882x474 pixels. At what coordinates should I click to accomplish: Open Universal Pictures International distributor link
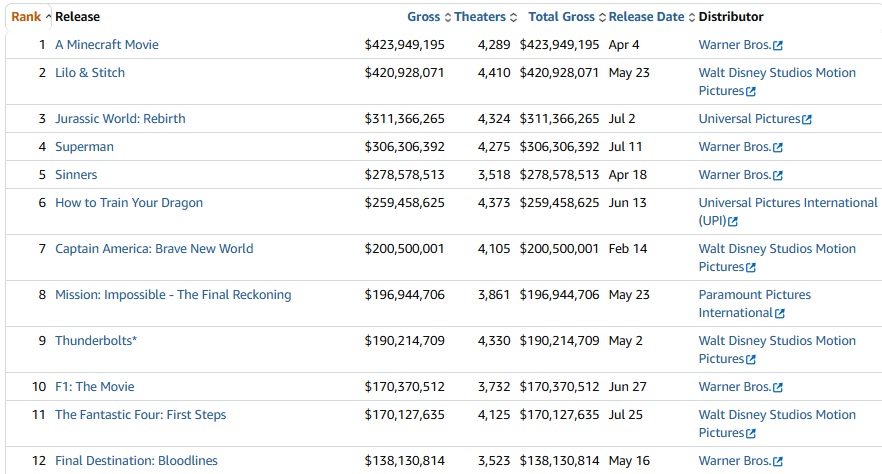[788, 212]
